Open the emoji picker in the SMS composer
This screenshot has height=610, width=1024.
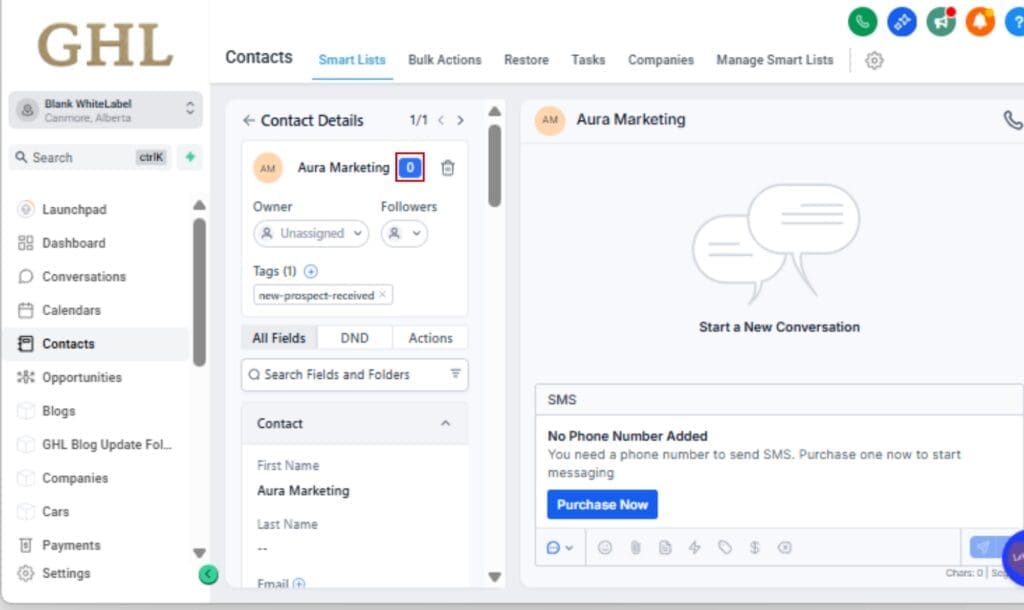pyautogui.click(x=606, y=547)
